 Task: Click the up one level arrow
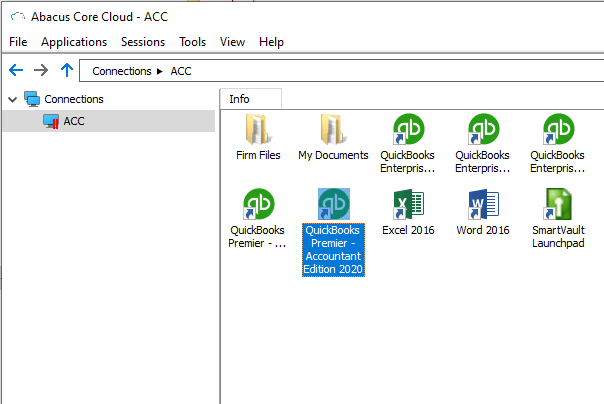(x=67, y=70)
